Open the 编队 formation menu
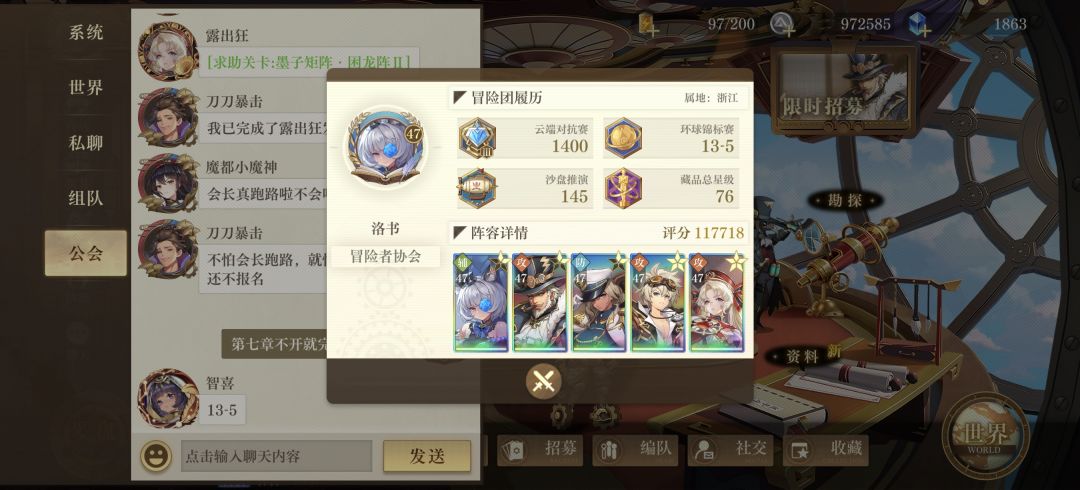 pos(634,449)
